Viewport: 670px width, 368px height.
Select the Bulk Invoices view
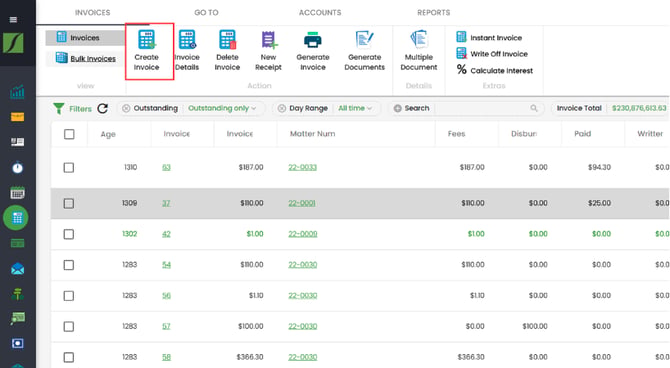(x=85, y=58)
